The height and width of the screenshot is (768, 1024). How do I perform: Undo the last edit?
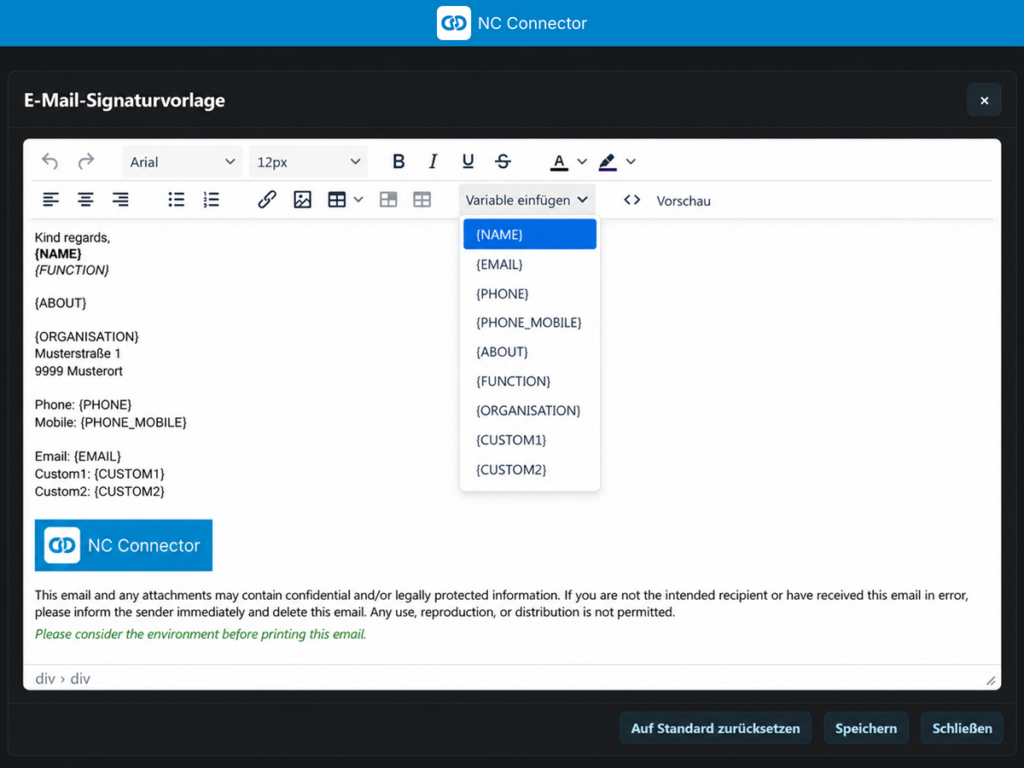point(50,161)
